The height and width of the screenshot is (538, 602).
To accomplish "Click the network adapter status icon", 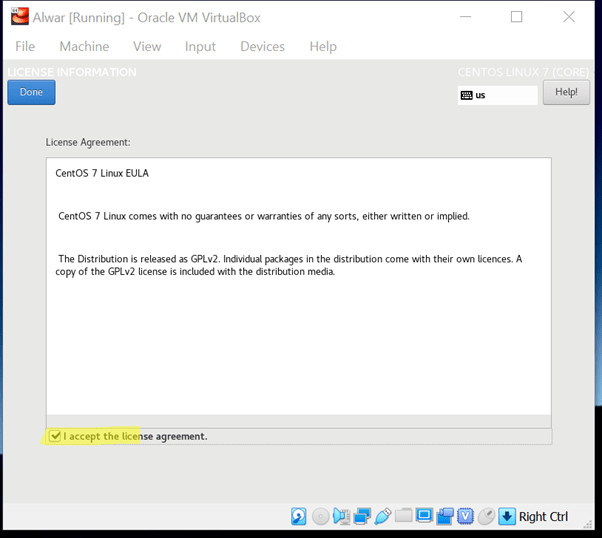I will point(362,516).
